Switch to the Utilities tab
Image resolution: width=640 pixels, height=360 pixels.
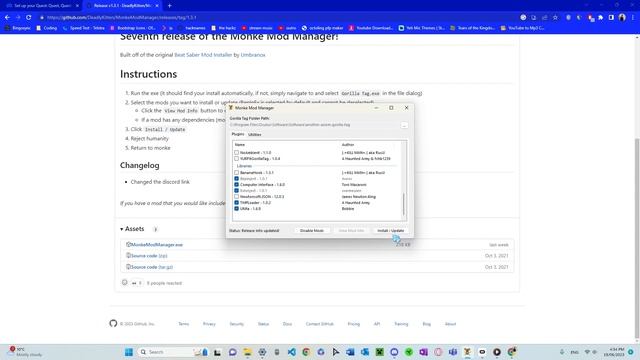pyautogui.click(x=255, y=134)
